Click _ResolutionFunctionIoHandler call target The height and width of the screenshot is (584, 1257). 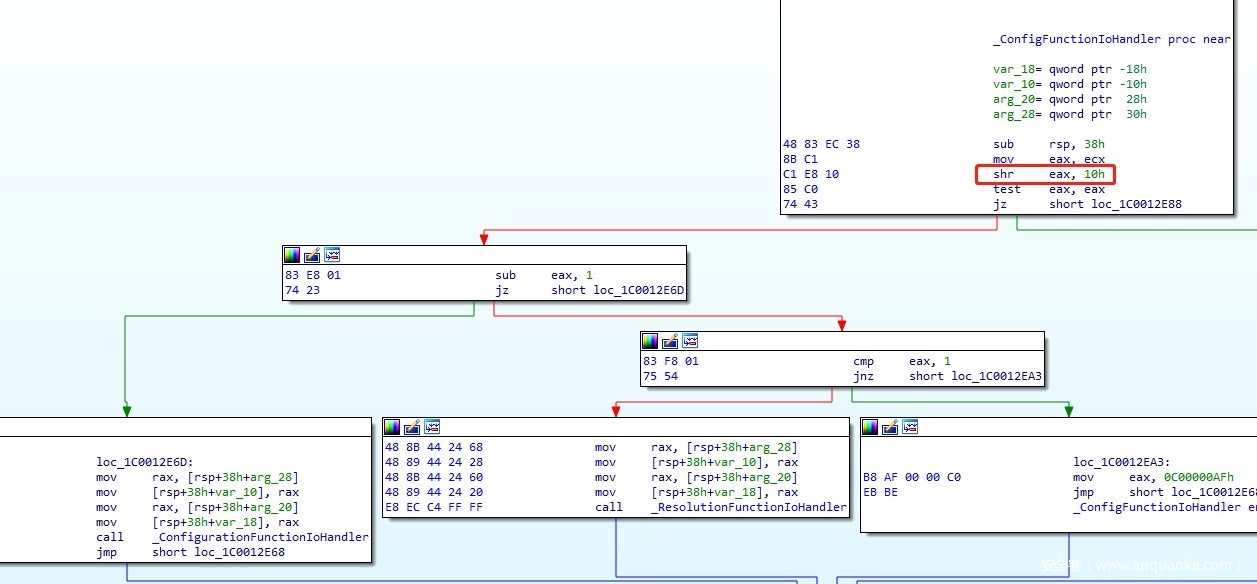coord(748,507)
